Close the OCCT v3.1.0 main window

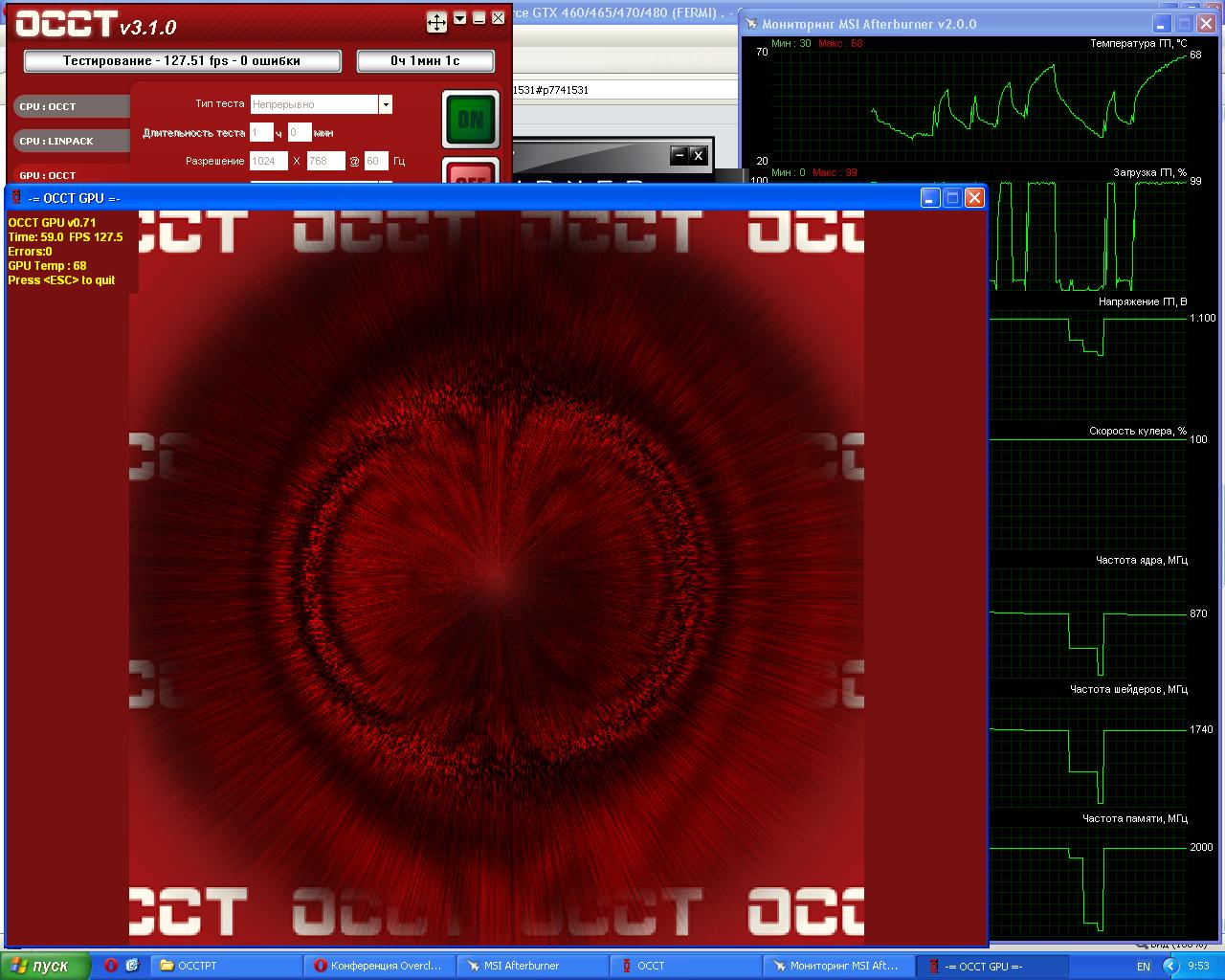point(499,18)
